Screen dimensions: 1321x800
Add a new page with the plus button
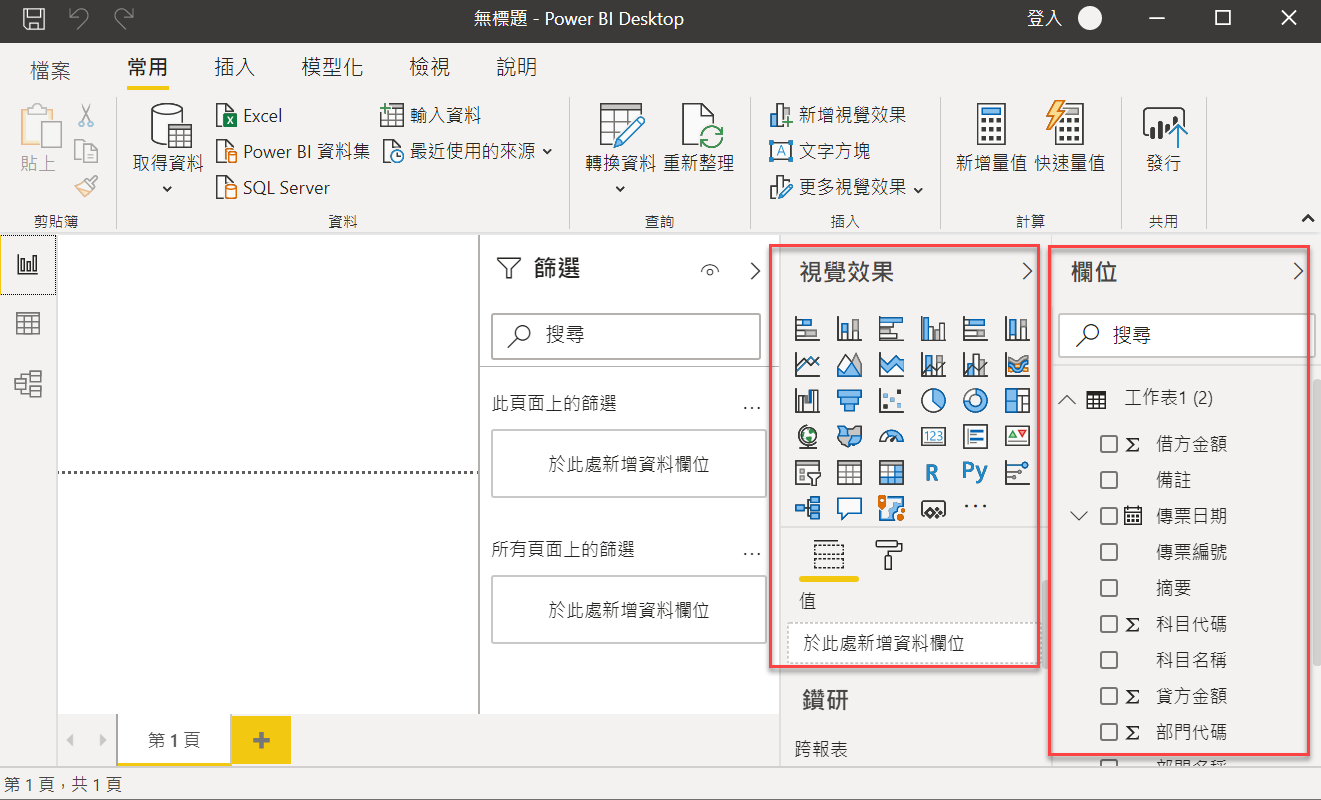[x=261, y=740]
